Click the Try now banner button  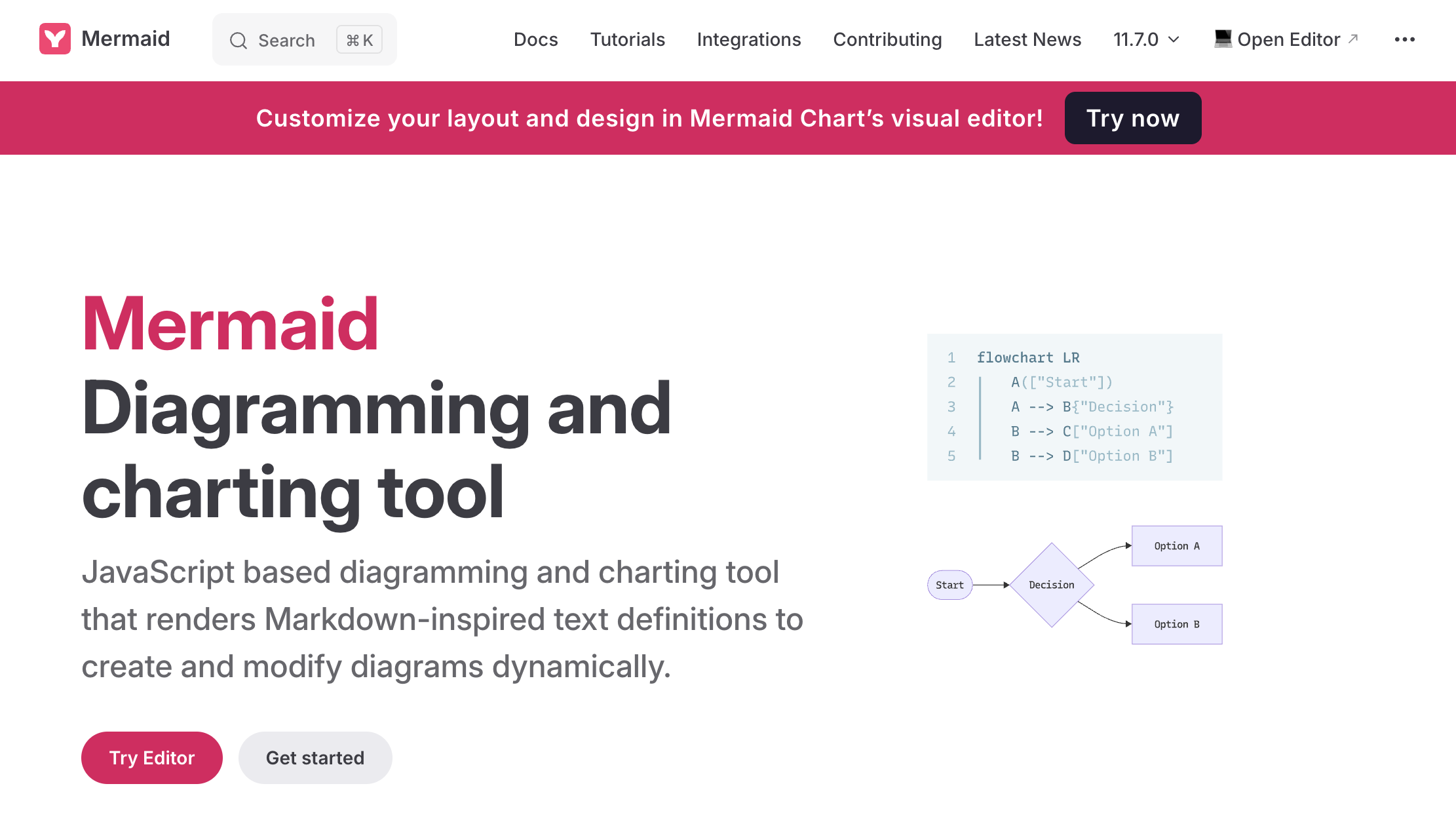(1133, 118)
